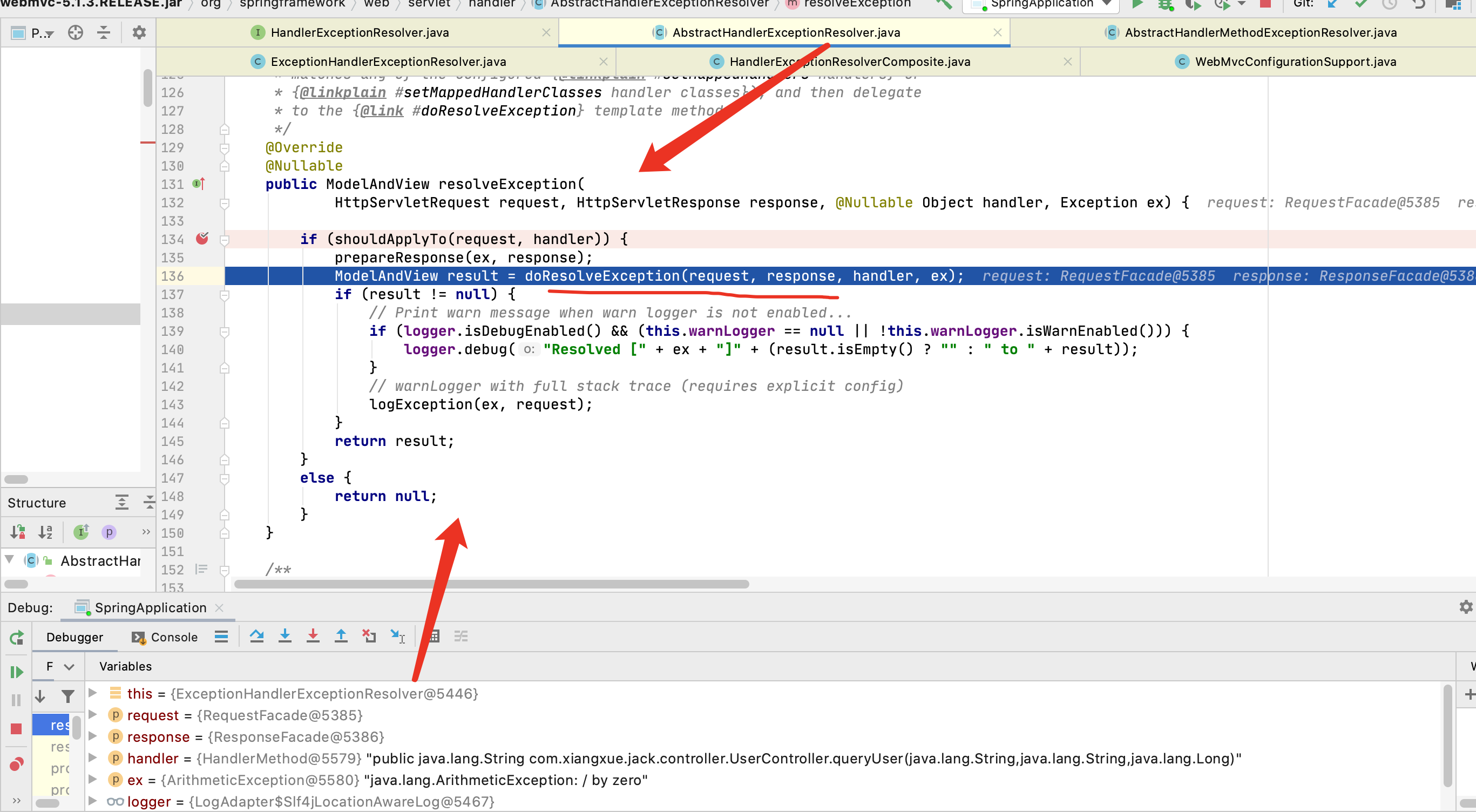Toggle Sort Alphabetically in the Structure panel
The width and height of the screenshot is (1476, 812).
tap(45, 532)
